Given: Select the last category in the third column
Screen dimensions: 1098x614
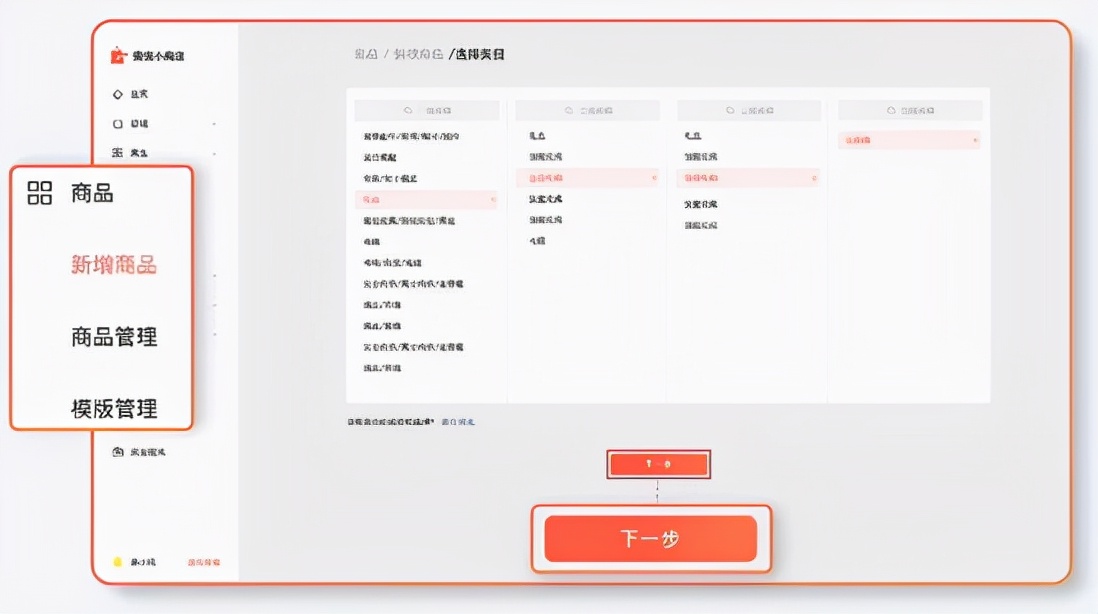Looking at the screenshot, I should 700,225.
